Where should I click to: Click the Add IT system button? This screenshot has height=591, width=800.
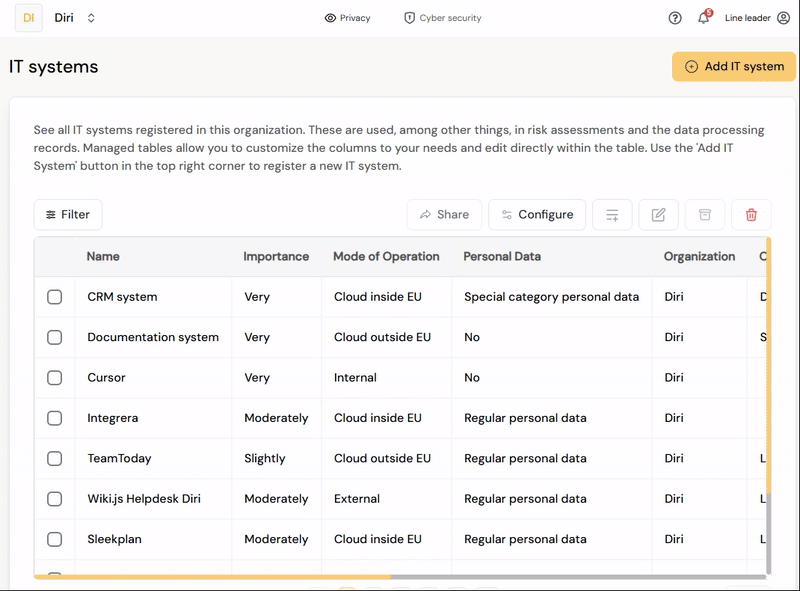pos(734,66)
